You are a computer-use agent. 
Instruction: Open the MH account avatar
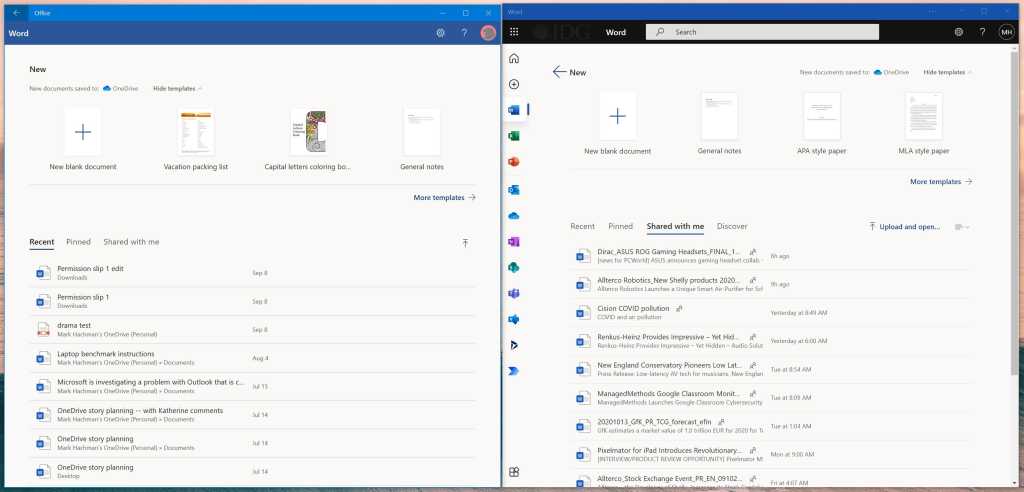1006,31
